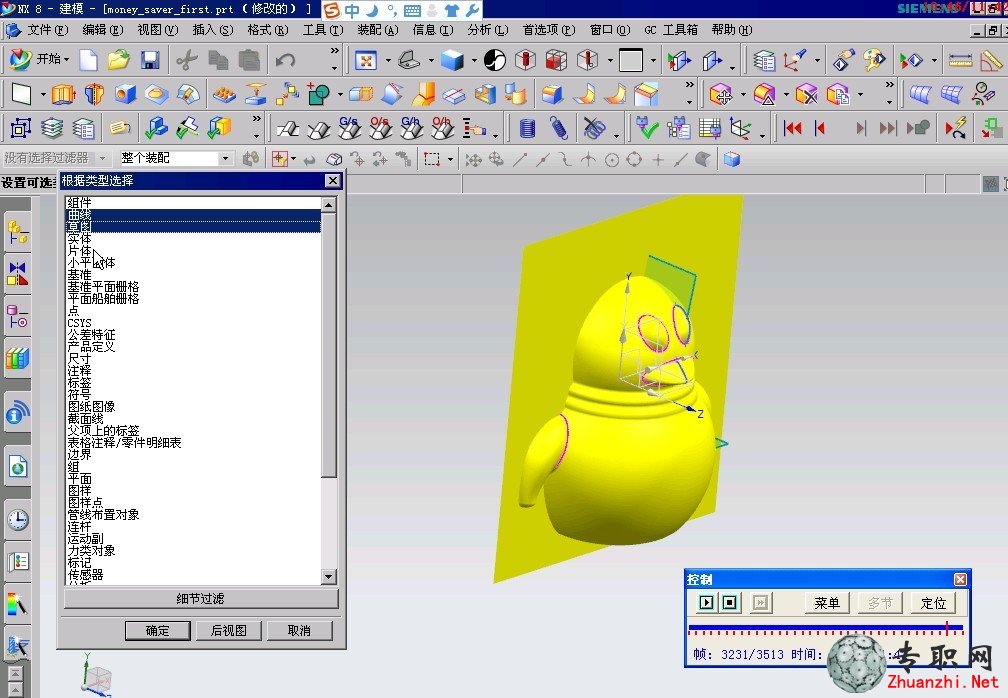The height and width of the screenshot is (698, 1008).
Task: Click the 后视图 button
Action: [x=229, y=631]
